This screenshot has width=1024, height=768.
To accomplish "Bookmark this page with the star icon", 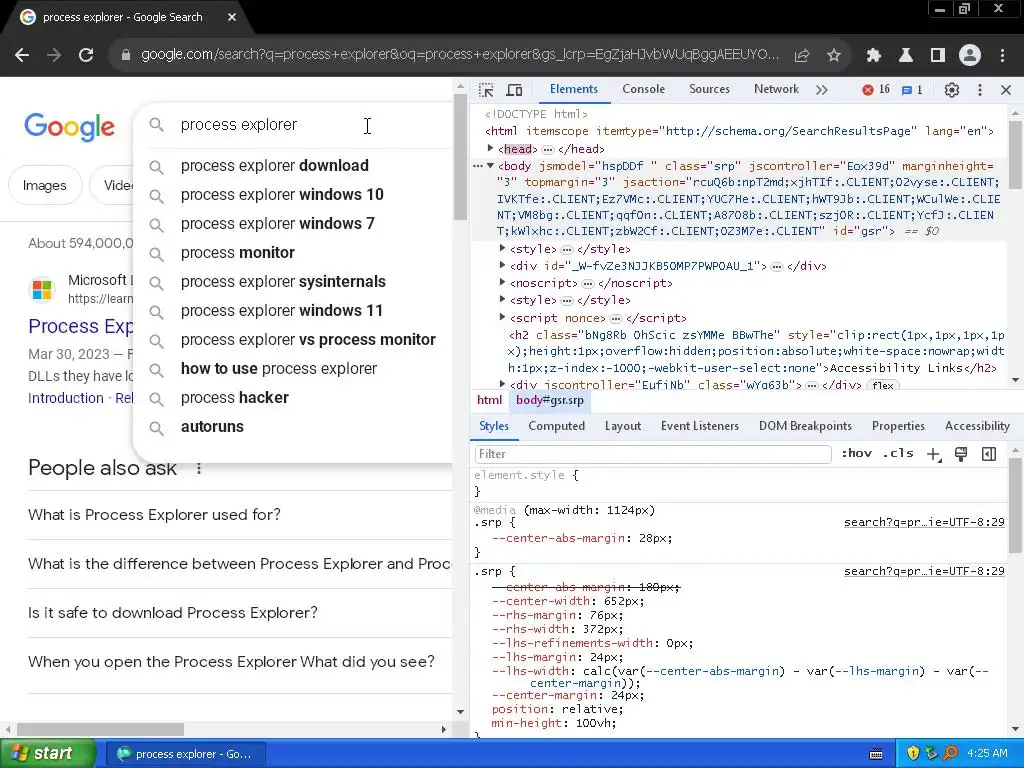I will point(834,56).
